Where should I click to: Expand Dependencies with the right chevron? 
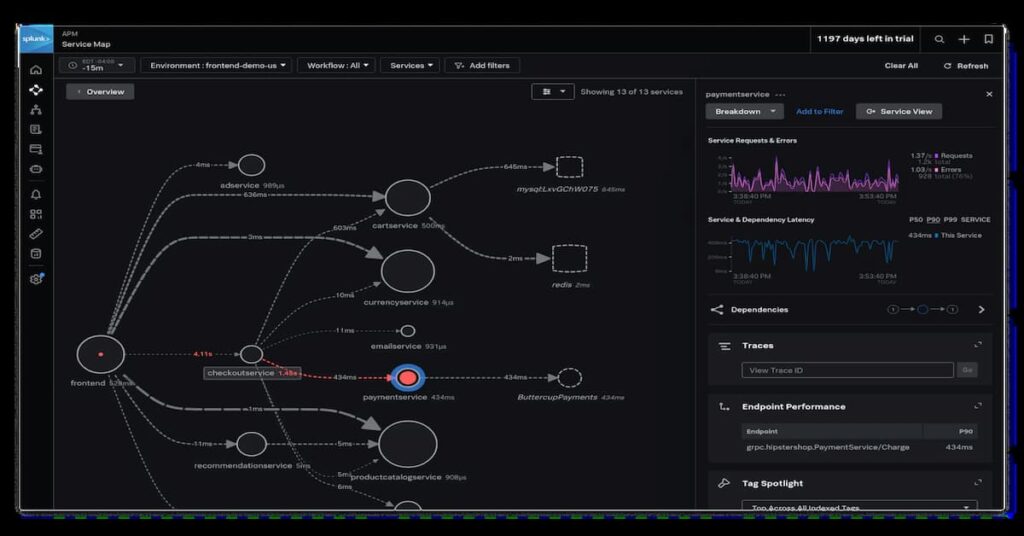[981, 309]
